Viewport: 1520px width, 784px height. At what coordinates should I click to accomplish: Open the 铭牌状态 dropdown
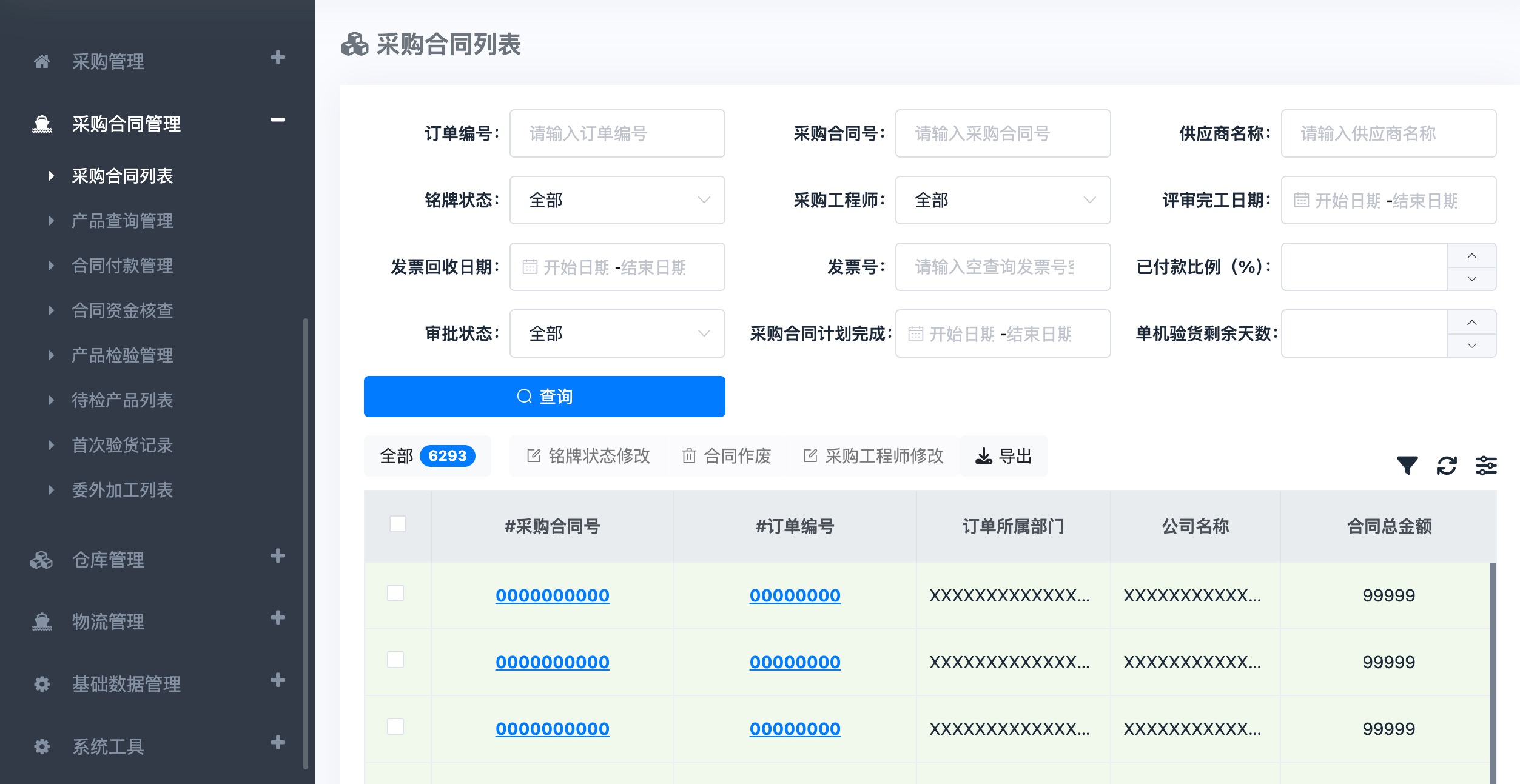(617, 200)
